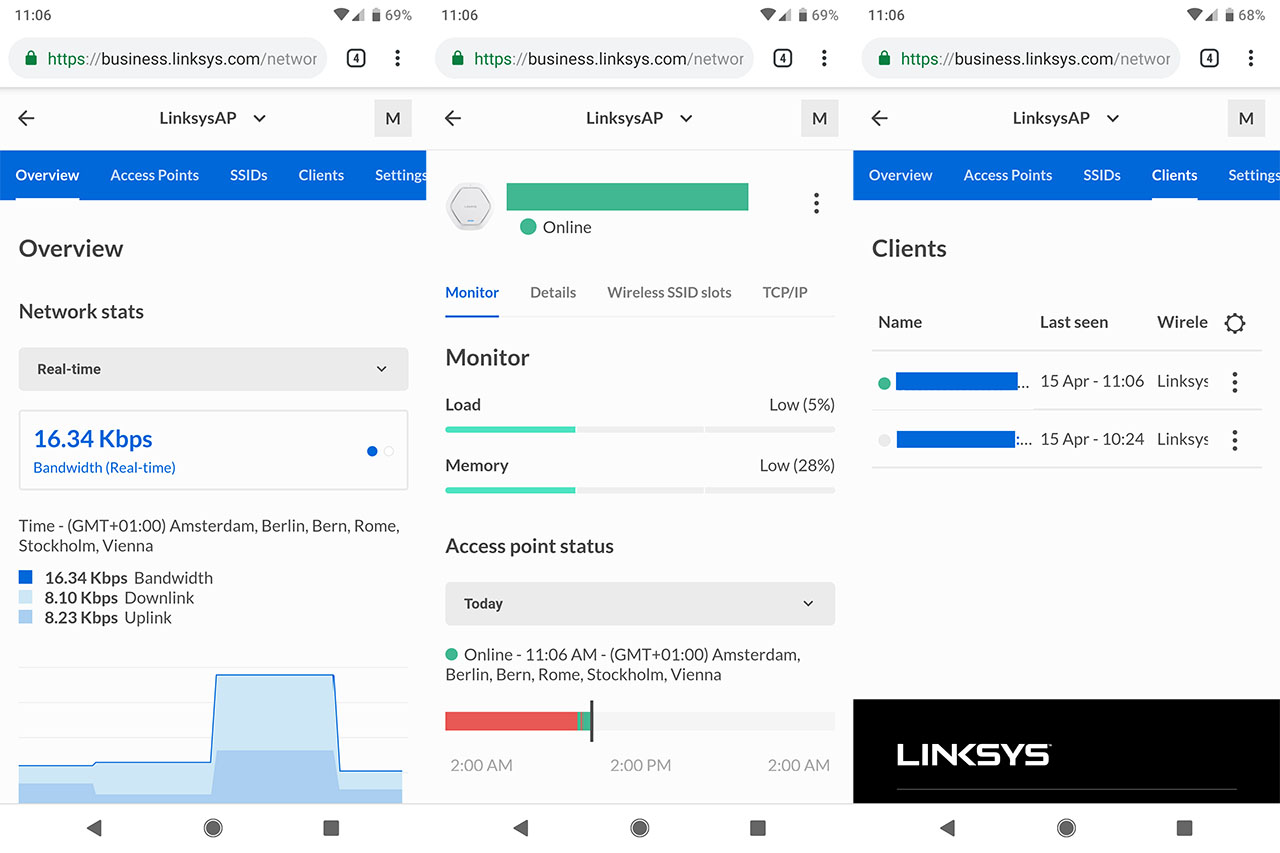Switch to Overview tab in left screen
Screen dimensions: 1280x853
tap(47, 175)
